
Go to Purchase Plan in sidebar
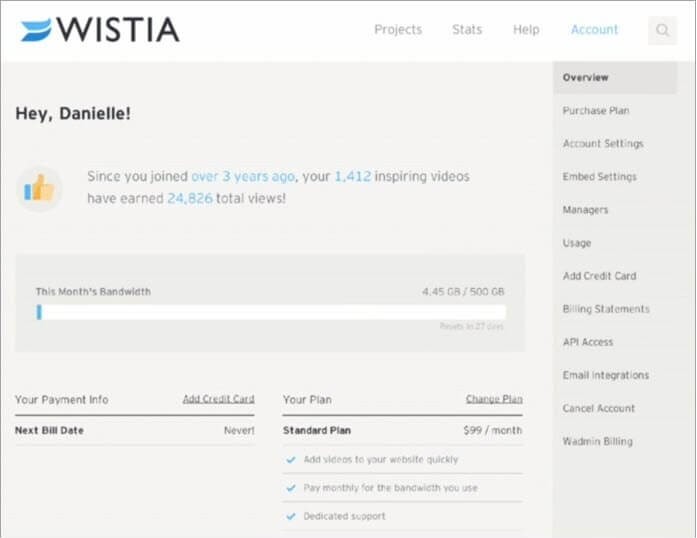pos(596,111)
